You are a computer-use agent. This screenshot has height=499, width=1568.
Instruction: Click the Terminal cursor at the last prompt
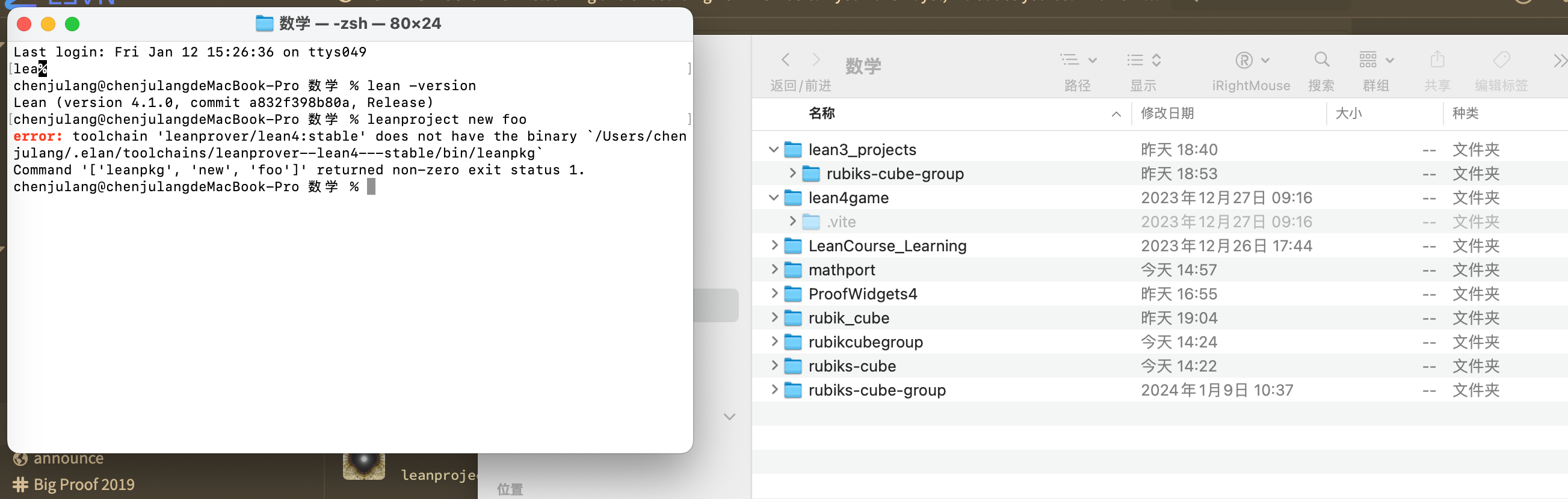pyautogui.click(x=371, y=186)
